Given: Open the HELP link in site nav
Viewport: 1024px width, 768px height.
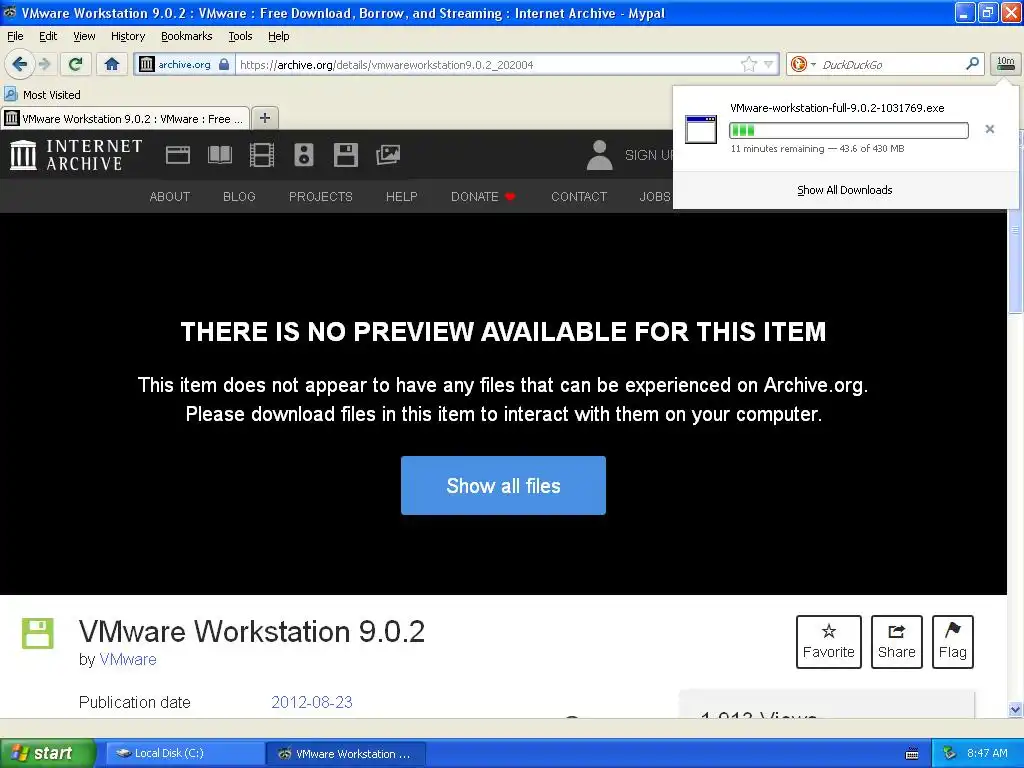Looking at the screenshot, I should (x=402, y=197).
